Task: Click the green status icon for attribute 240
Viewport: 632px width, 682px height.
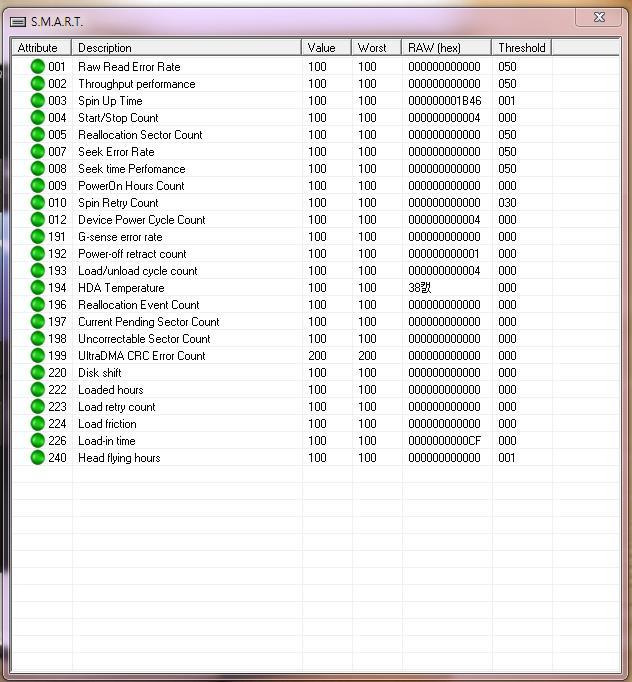Action: 38,457
